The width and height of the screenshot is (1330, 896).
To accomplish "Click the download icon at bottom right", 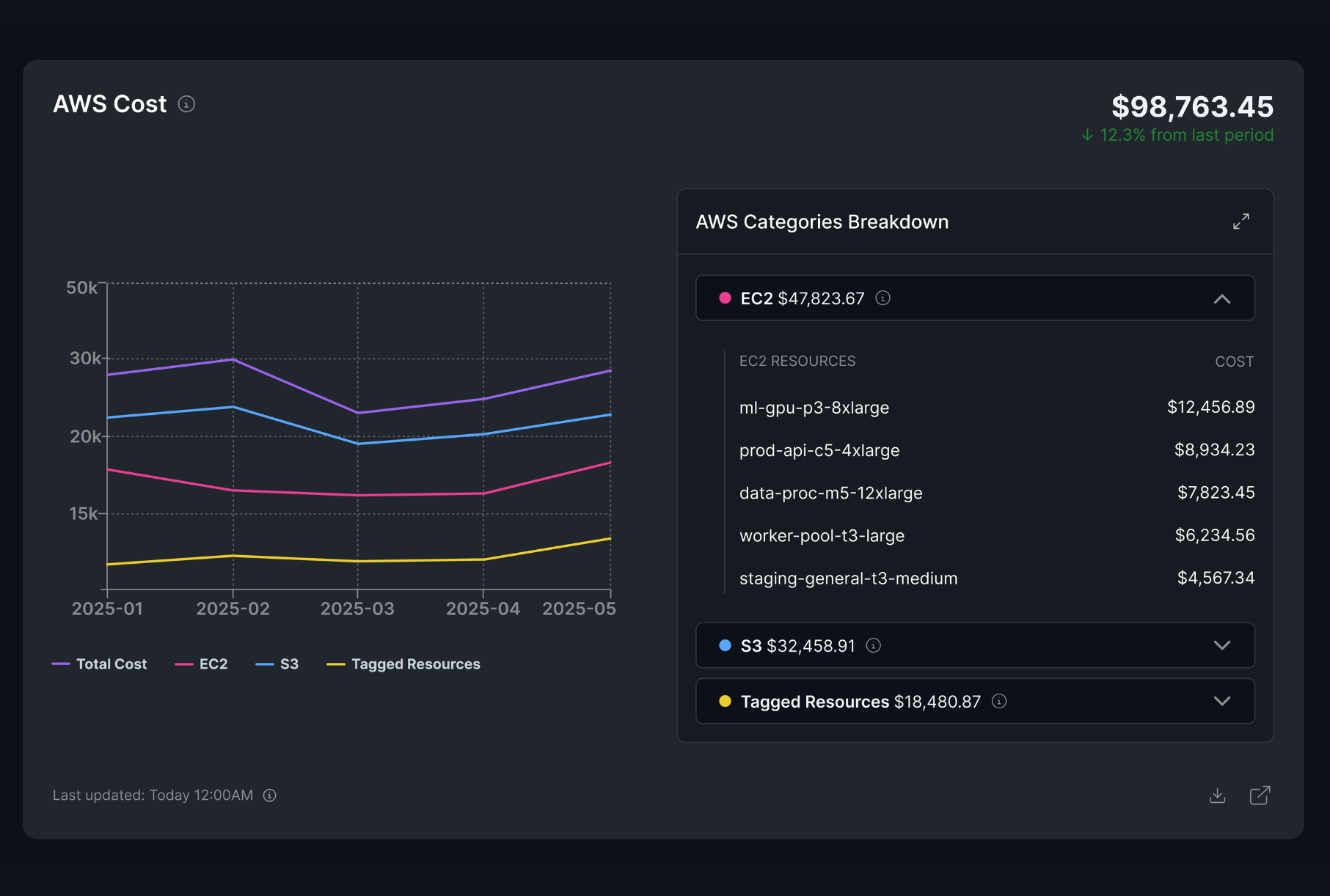I will point(1217,795).
